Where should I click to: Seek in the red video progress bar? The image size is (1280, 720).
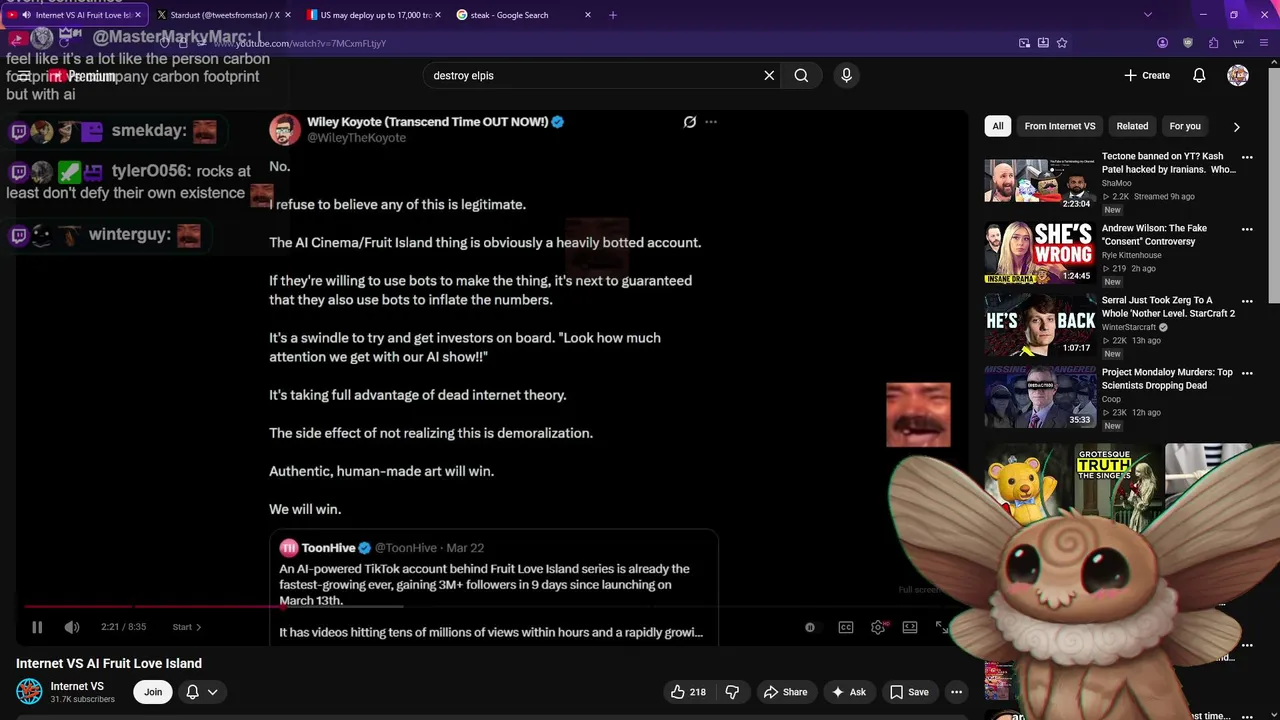490,606
